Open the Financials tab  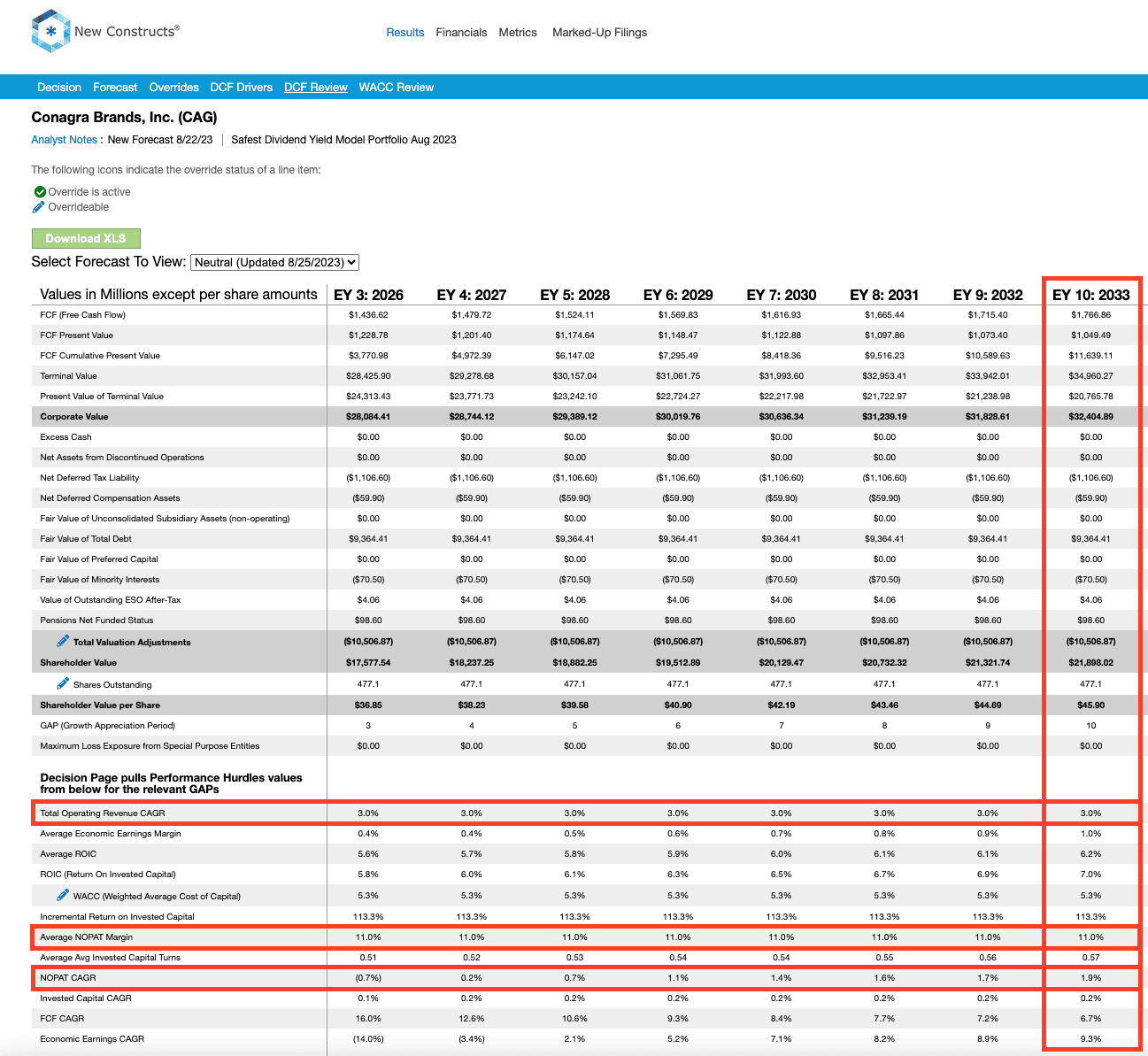[x=461, y=32]
